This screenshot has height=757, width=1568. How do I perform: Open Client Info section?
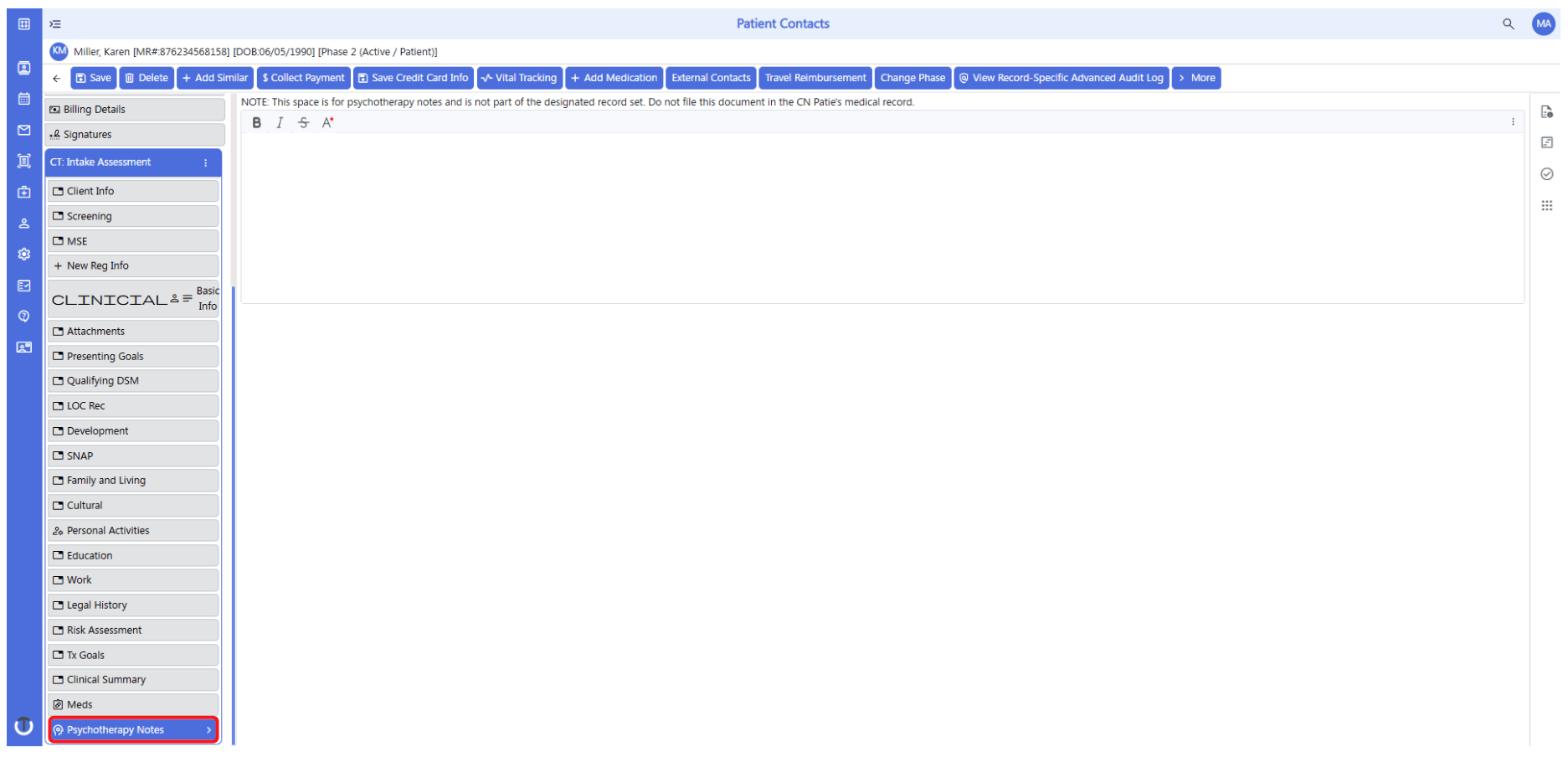(x=133, y=192)
